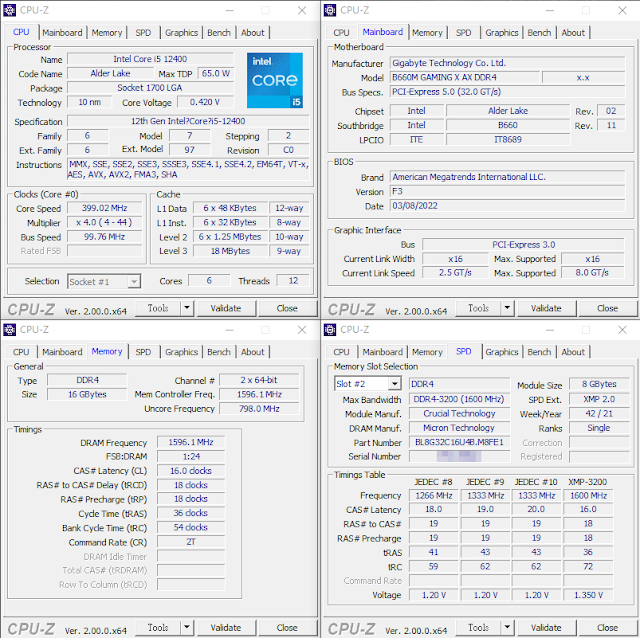Open About tab in CPU window
The height and width of the screenshot is (638, 640).
coord(253,33)
